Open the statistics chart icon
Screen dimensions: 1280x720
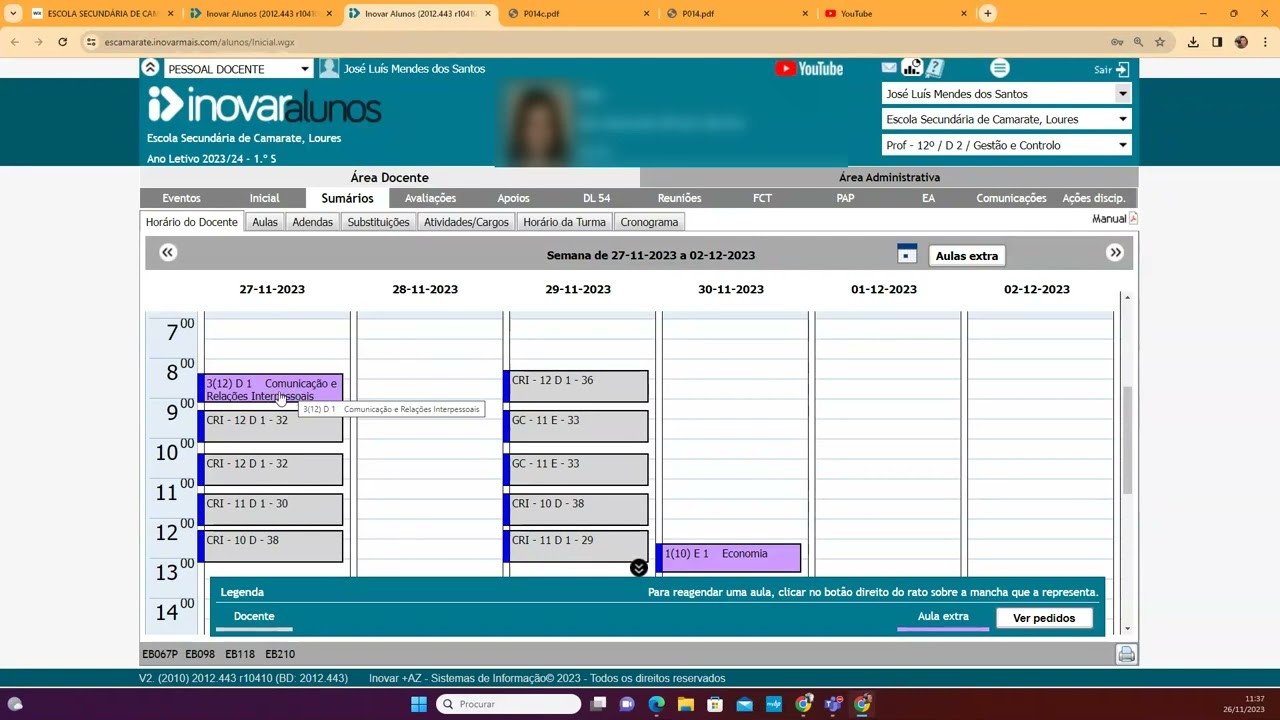click(x=911, y=68)
